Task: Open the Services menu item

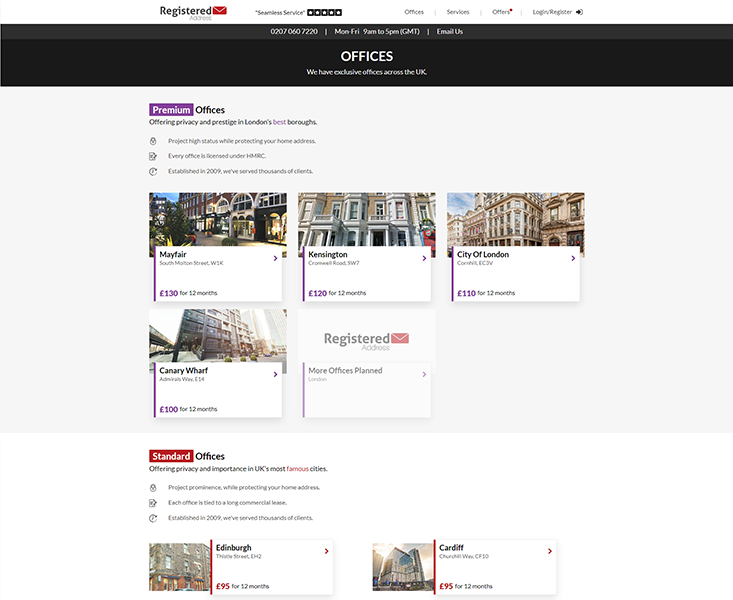Action: pos(458,12)
